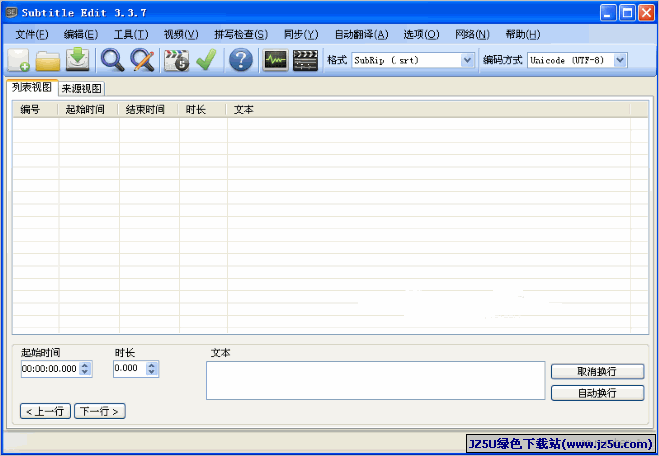The height and width of the screenshot is (456, 659).
Task: Open Visual Sync clapperboard icon
Action: (x=177, y=60)
